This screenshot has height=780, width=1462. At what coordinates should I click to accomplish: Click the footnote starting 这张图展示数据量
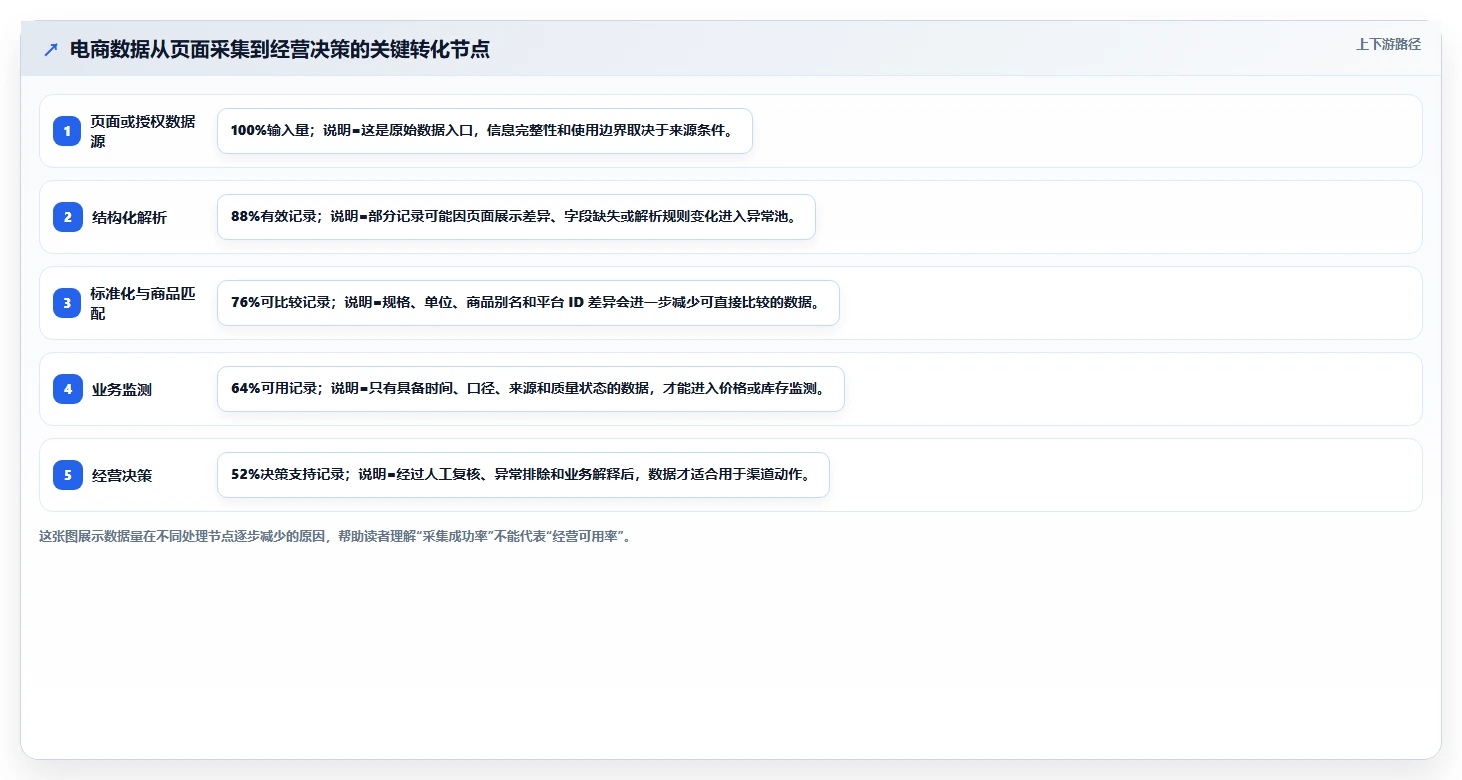(336, 536)
